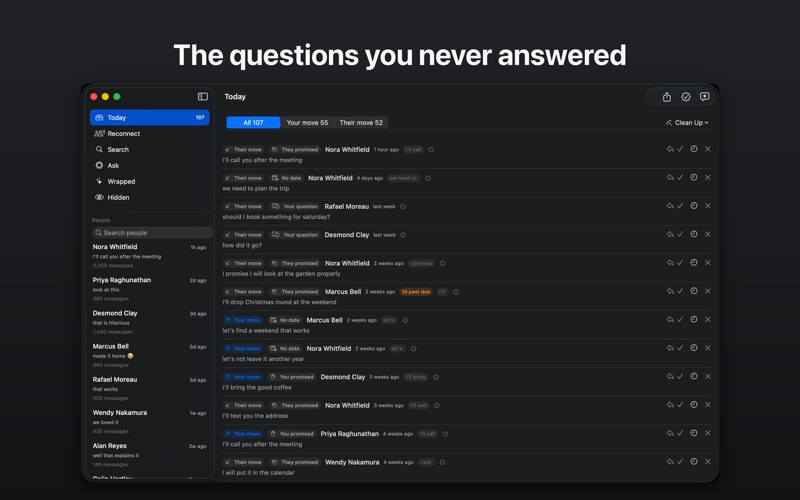Switch to the Your move 55 tab
This screenshot has width=800, height=500.
click(x=307, y=122)
